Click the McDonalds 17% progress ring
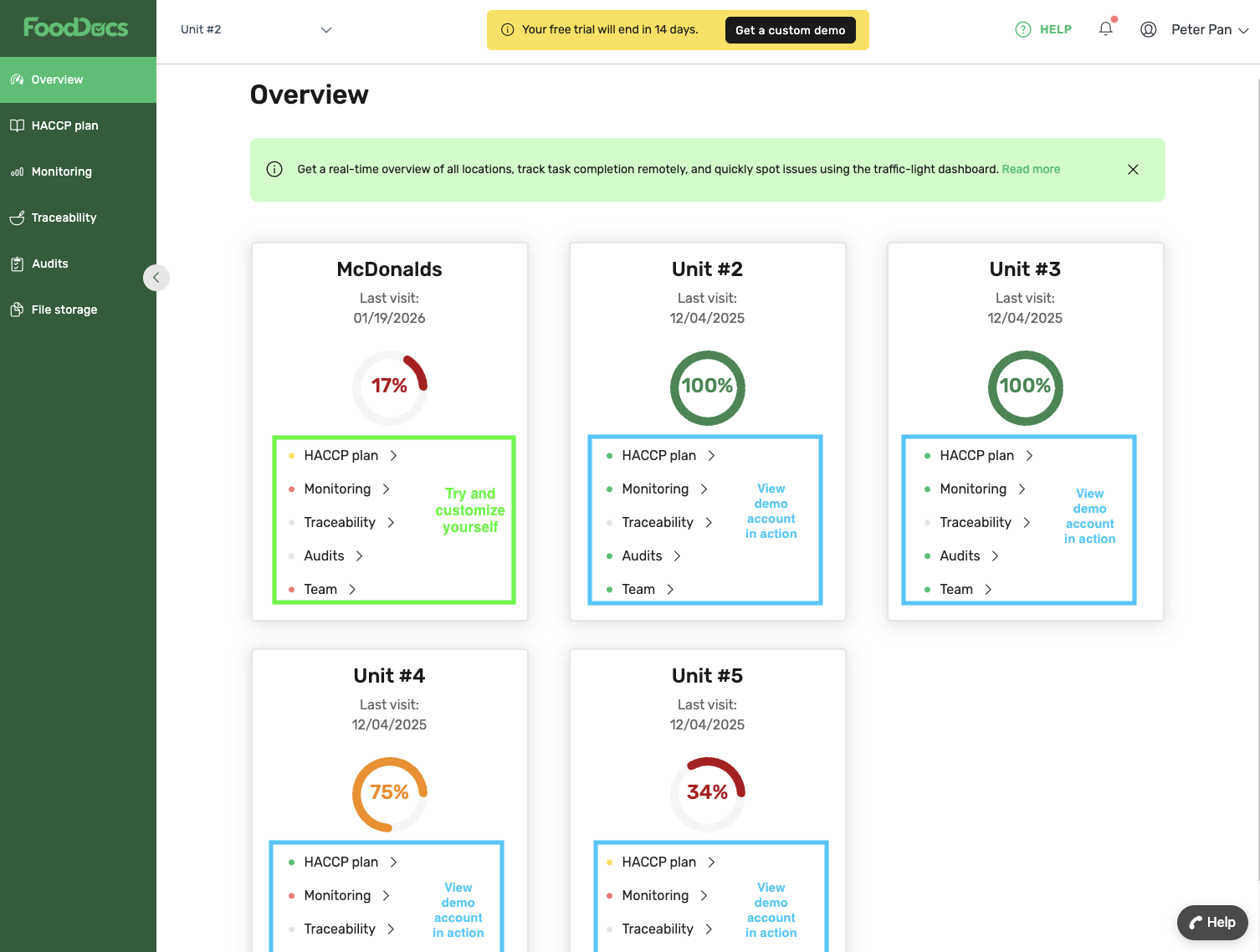1260x952 pixels. point(390,387)
